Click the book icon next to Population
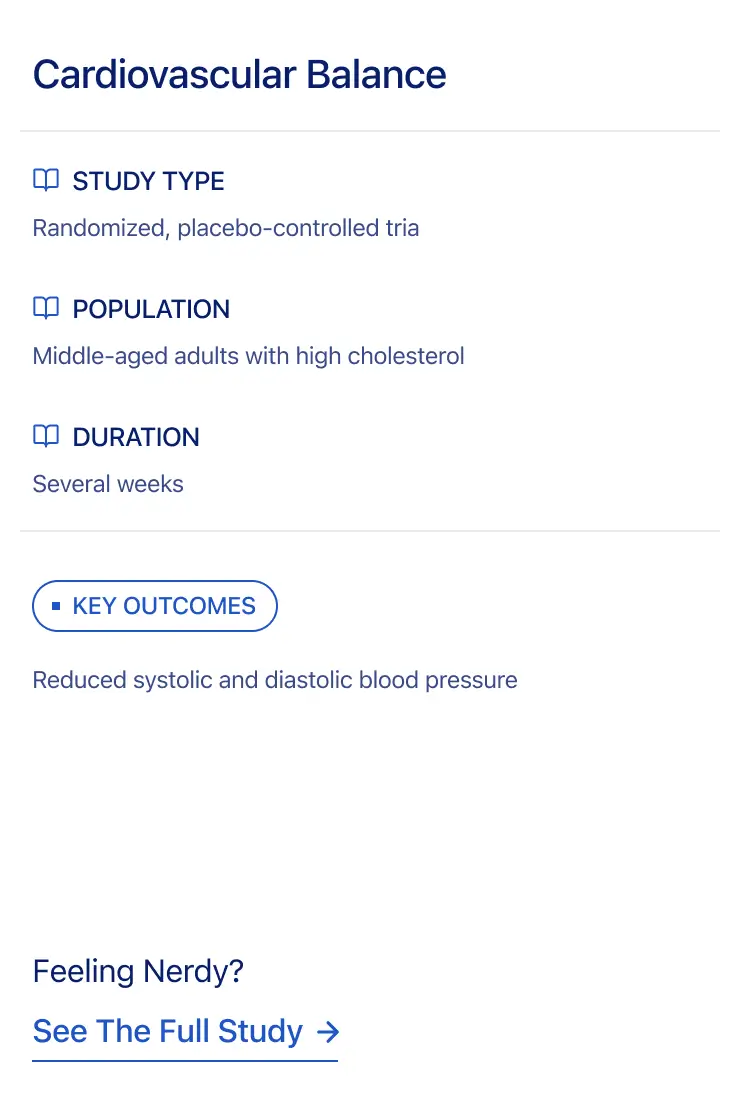The width and height of the screenshot is (740, 1102). [46, 309]
